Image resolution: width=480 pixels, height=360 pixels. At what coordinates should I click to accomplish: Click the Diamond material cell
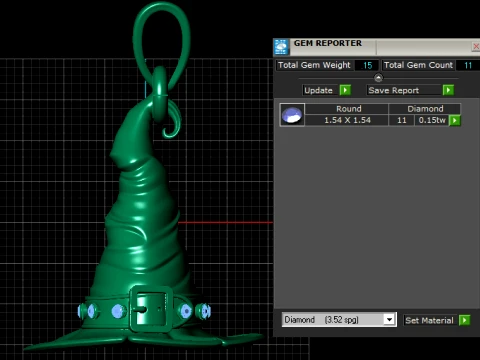tap(425, 109)
